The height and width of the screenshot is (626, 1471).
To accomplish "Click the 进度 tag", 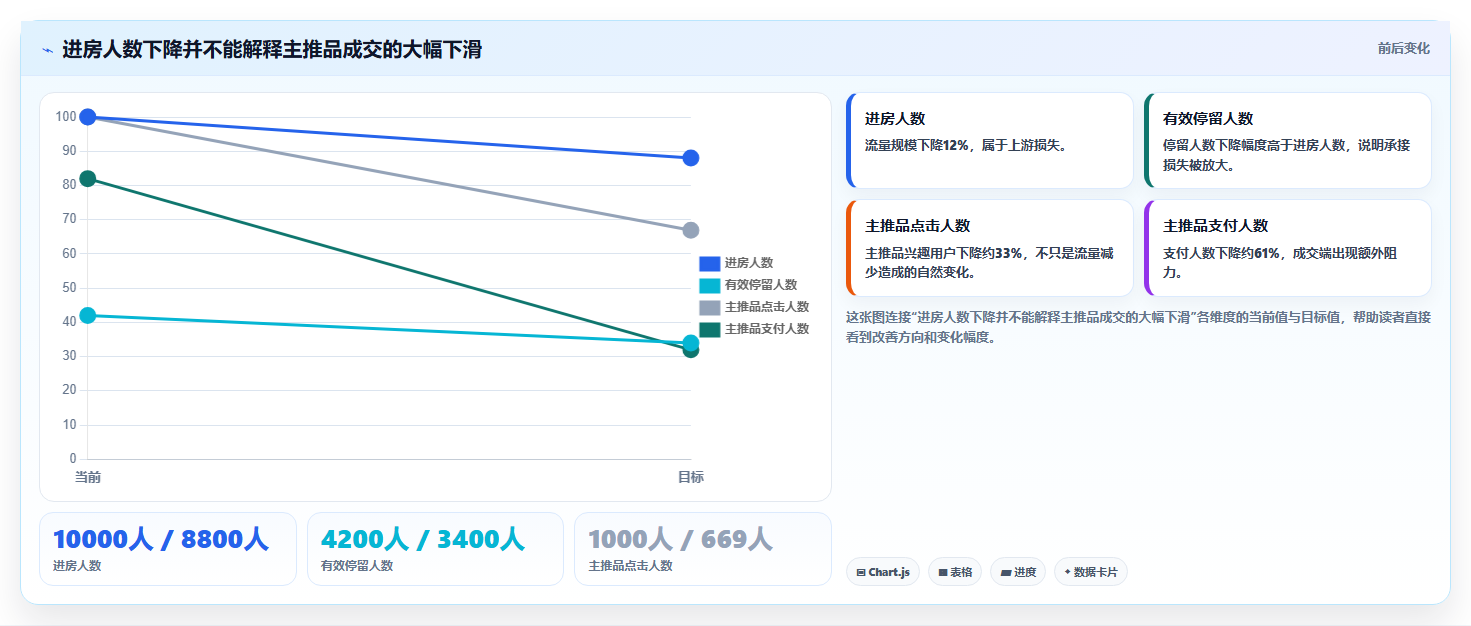I will pos(1018,572).
